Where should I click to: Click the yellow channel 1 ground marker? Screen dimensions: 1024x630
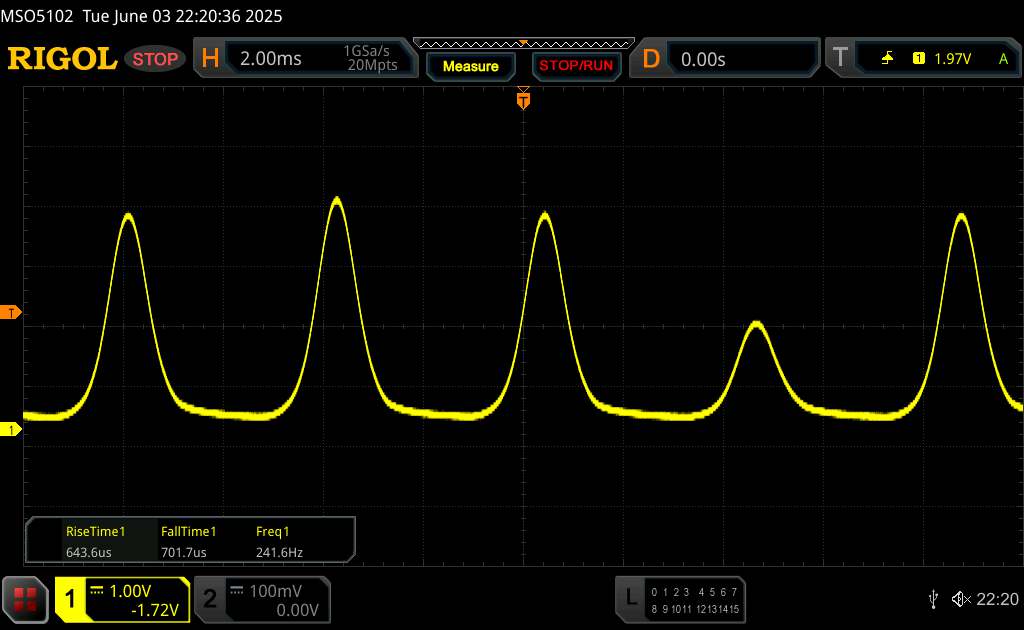coord(11,430)
